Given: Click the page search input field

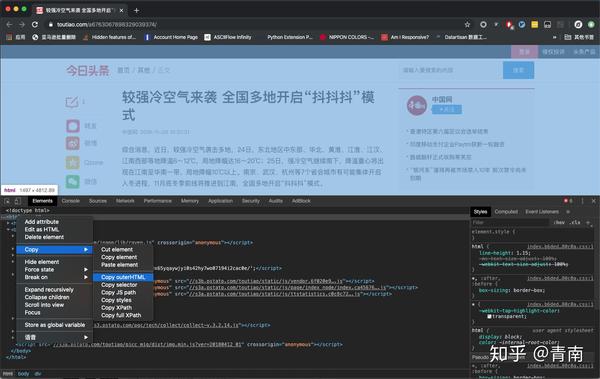Looking at the screenshot, I should point(450,70).
